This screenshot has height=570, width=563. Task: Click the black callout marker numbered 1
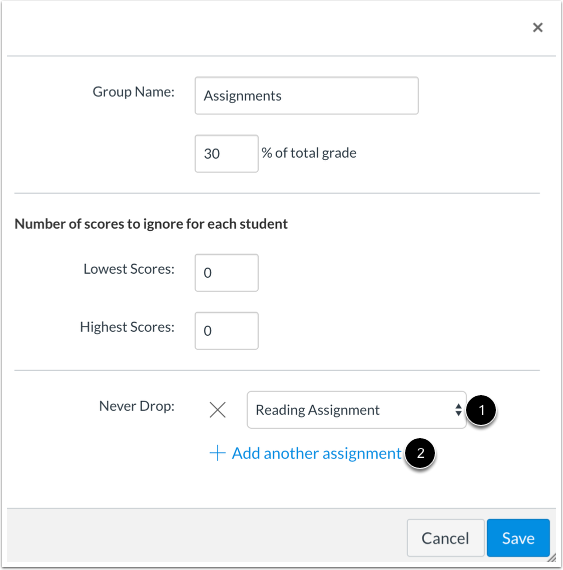pyautogui.click(x=481, y=410)
